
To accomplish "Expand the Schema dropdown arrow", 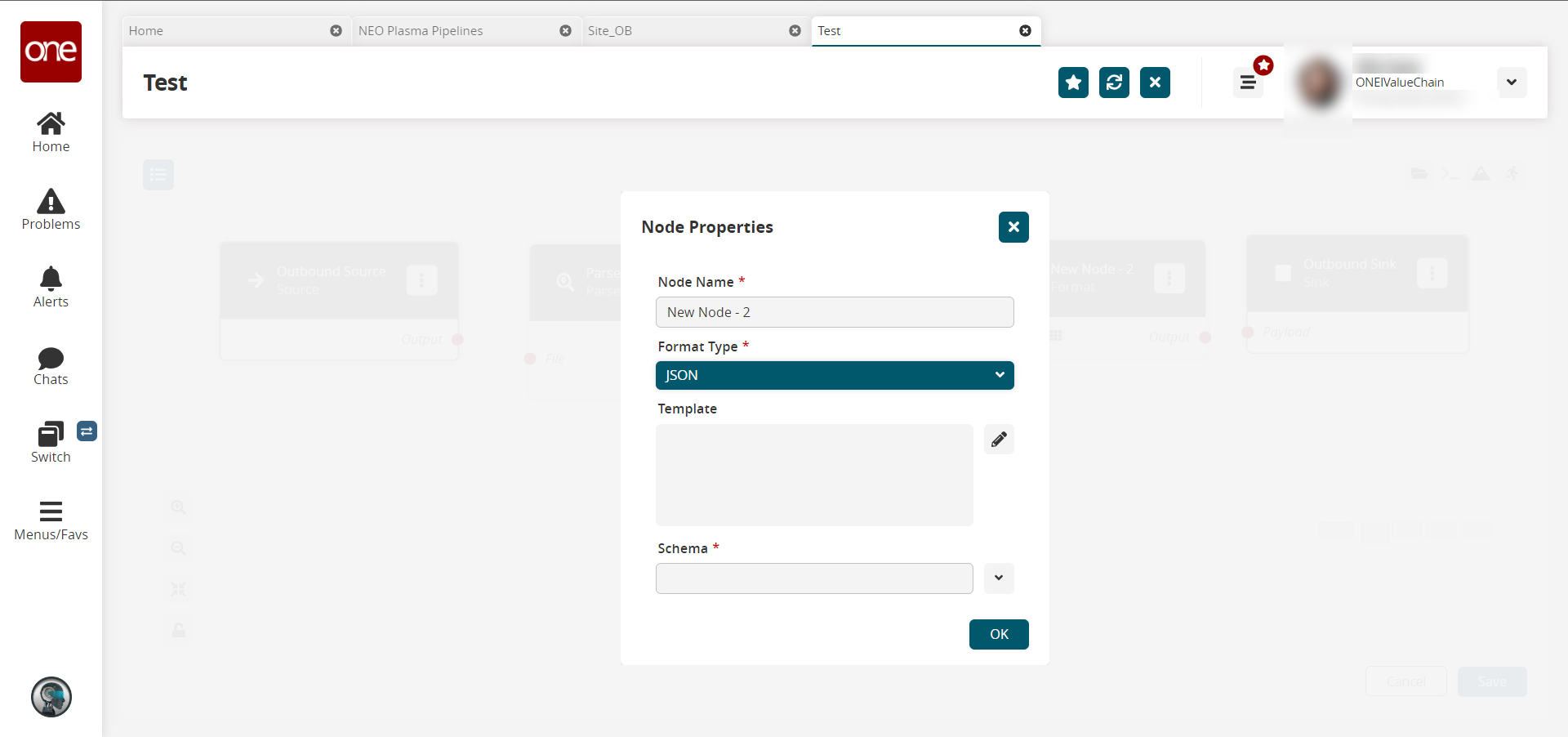I will click(999, 578).
